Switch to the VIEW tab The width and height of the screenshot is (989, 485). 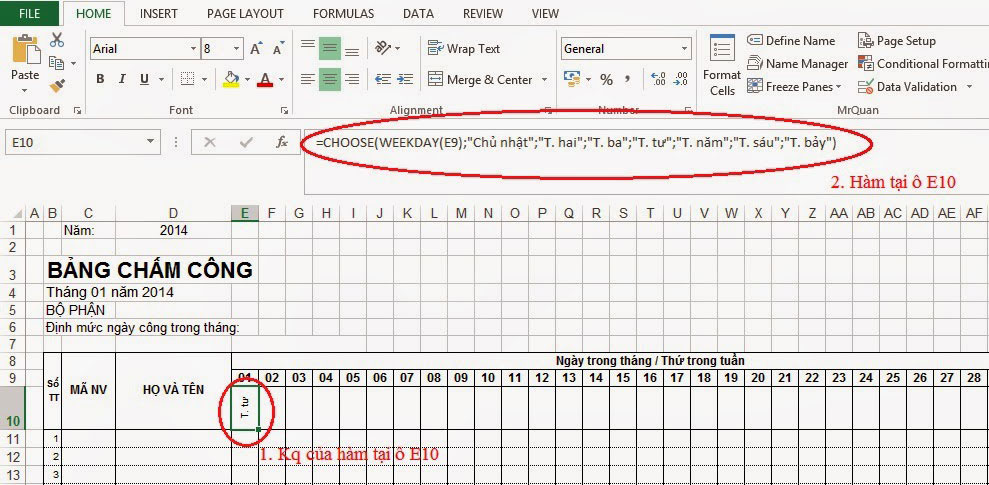click(545, 13)
